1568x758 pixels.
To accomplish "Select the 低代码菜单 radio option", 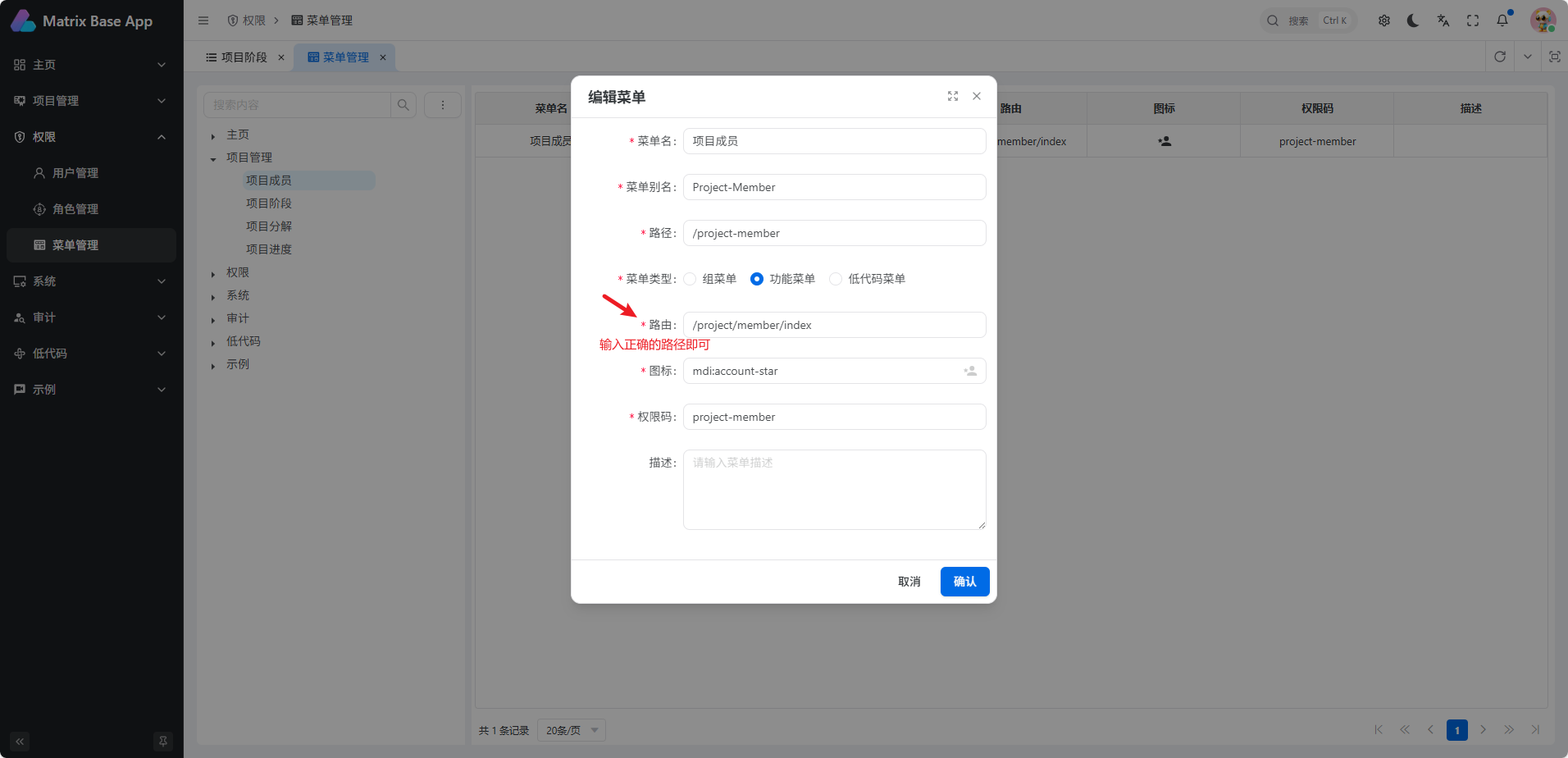I will point(836,279).
